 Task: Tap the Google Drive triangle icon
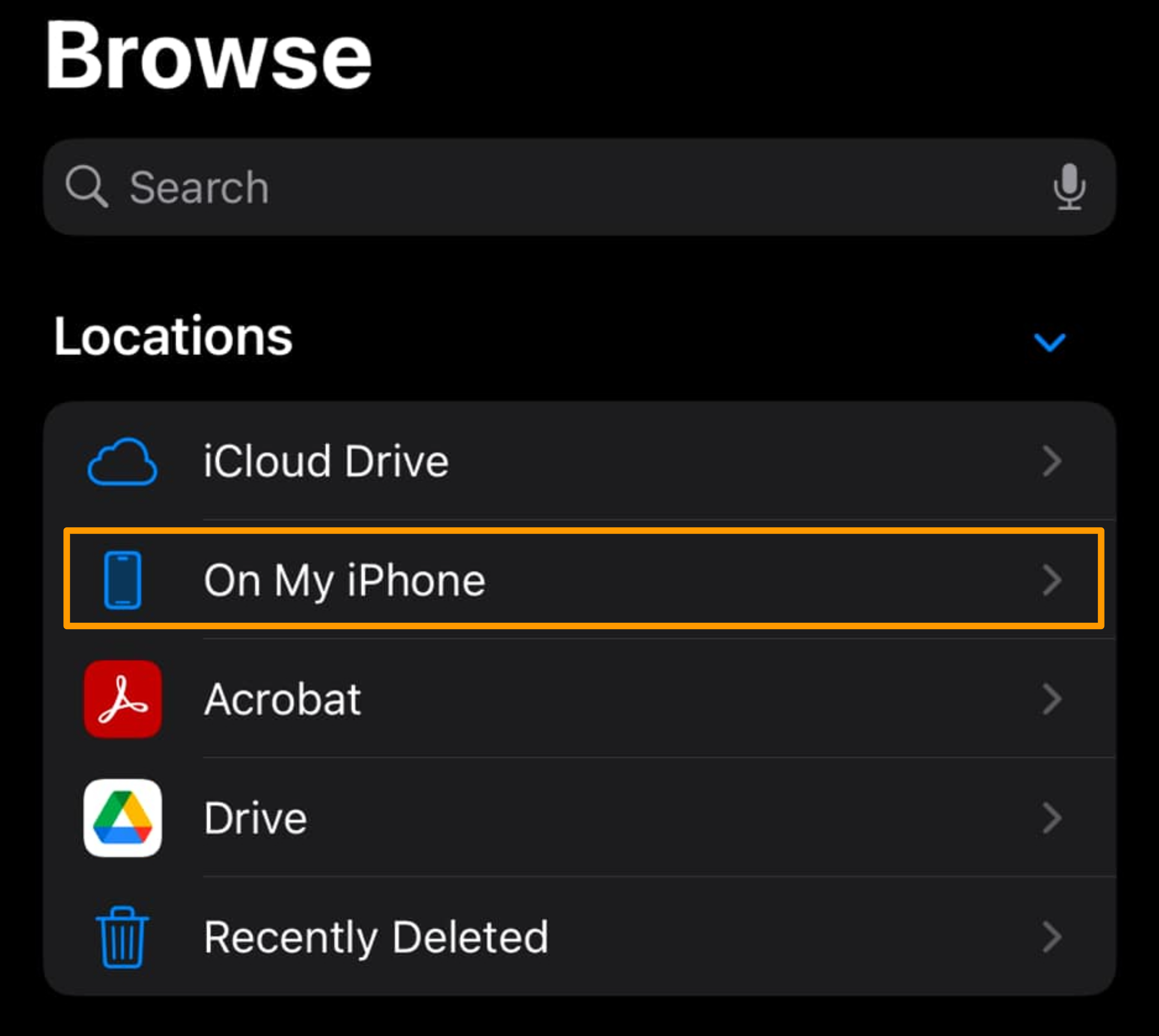coord(122,818)
